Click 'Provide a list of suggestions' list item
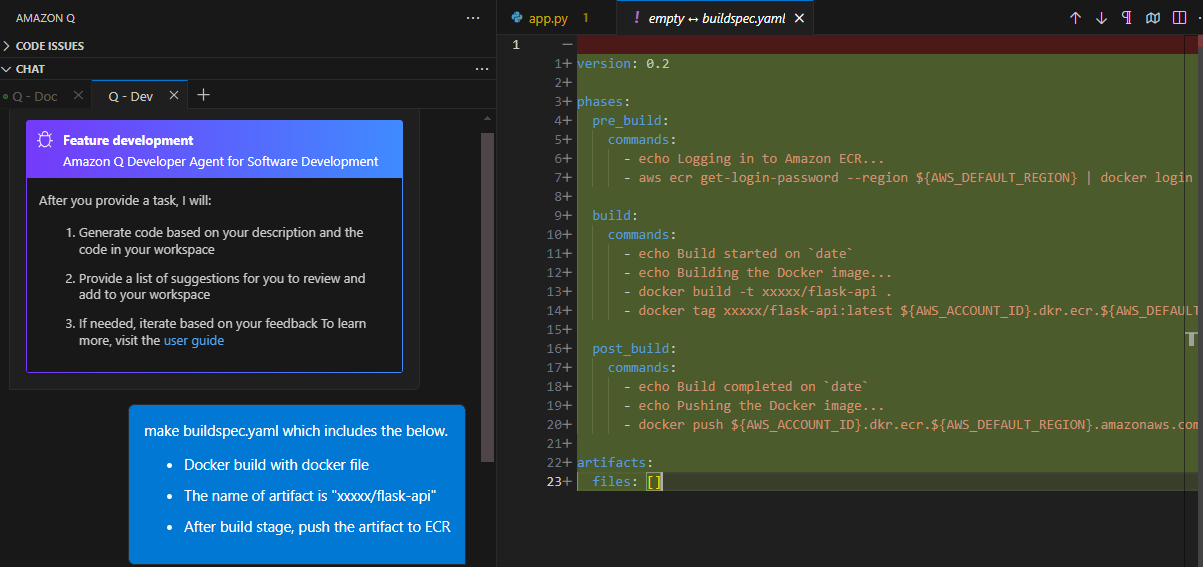 coord(222,286)
